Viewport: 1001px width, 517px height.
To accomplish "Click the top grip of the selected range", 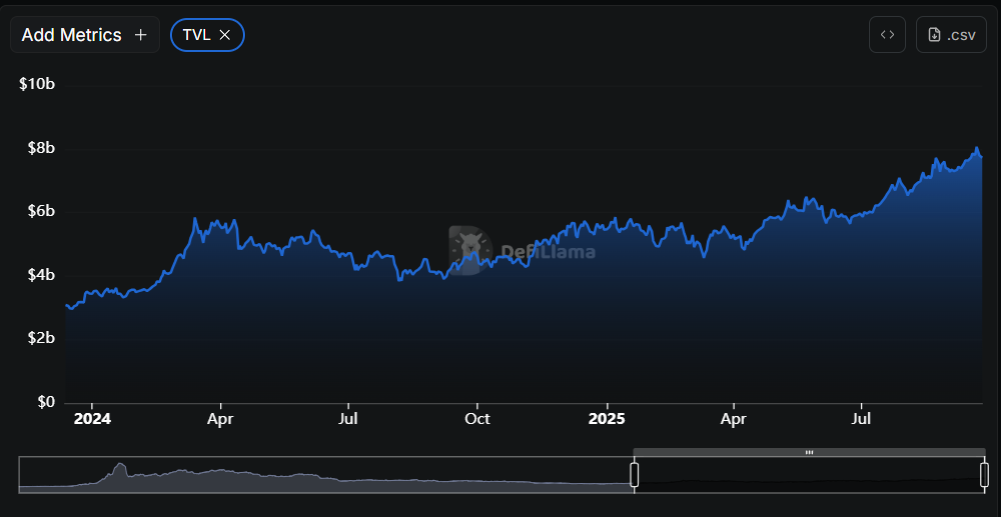I will 809,453.
